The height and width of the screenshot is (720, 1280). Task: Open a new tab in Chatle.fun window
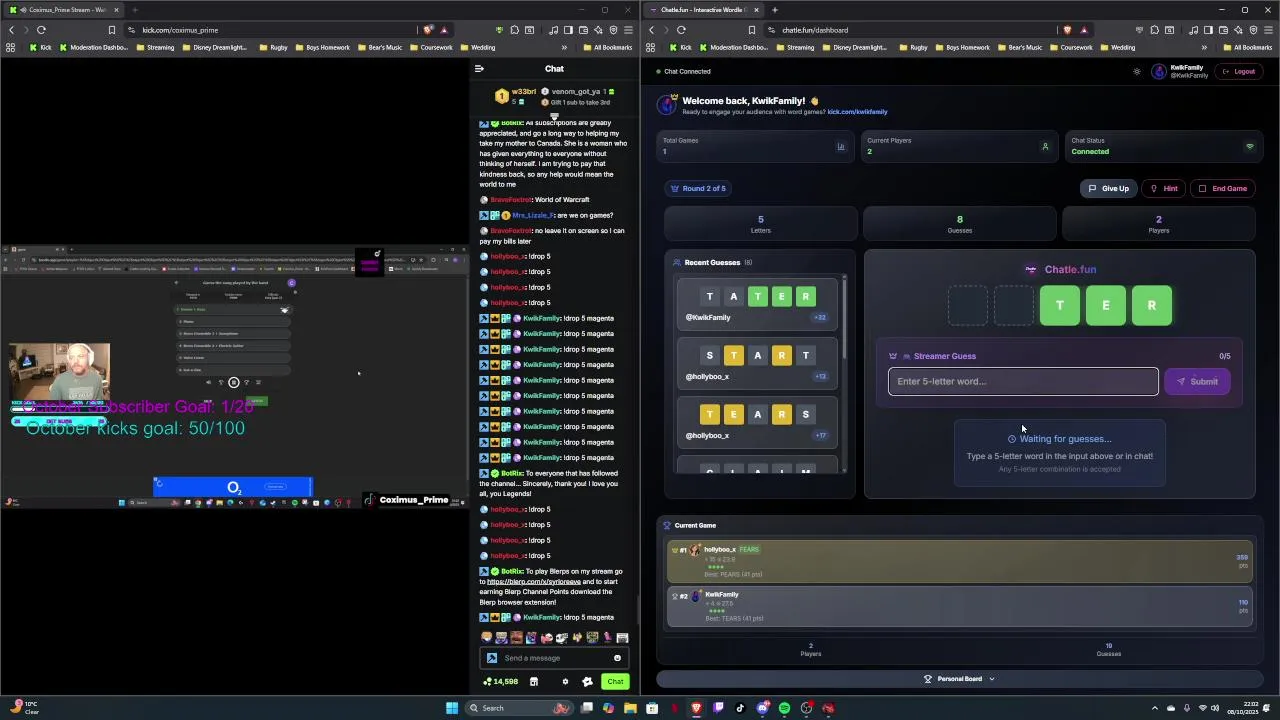[775, 10]
